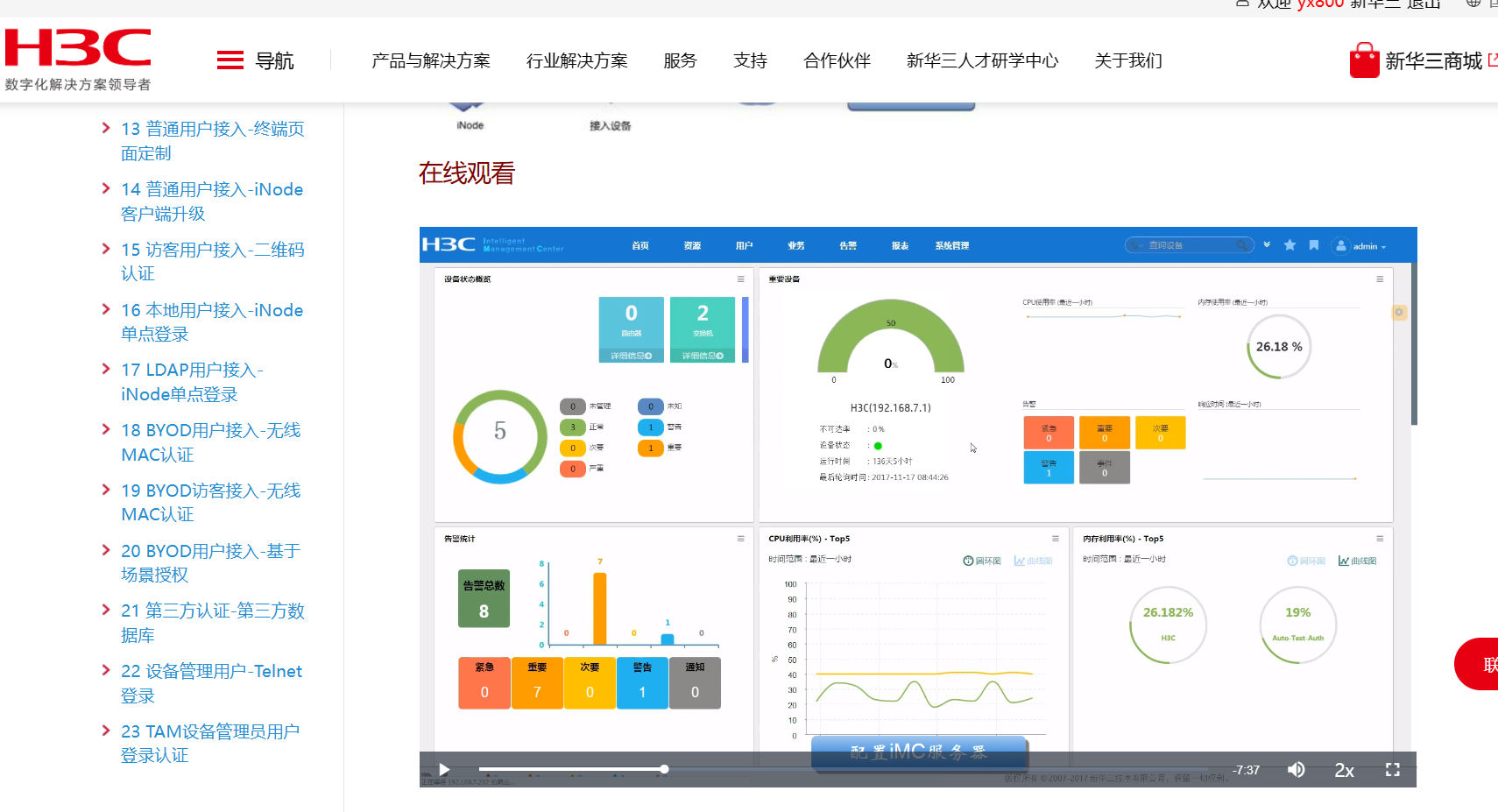Screen dimensions: 1498x812
Task: Play the video
Action: click(x=444, y=770)
